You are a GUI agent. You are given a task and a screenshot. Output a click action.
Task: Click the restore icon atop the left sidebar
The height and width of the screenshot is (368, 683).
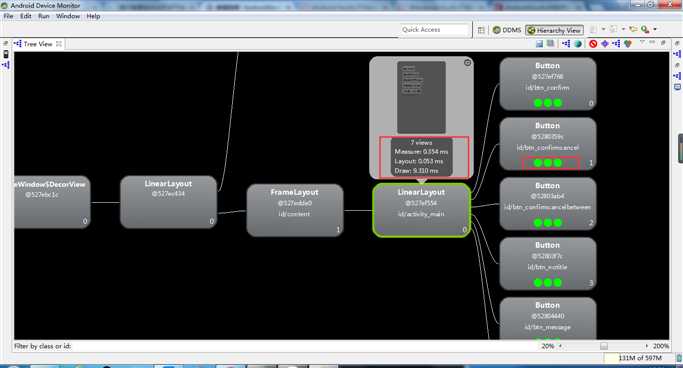pyautogui.click(x=5, y=44)
